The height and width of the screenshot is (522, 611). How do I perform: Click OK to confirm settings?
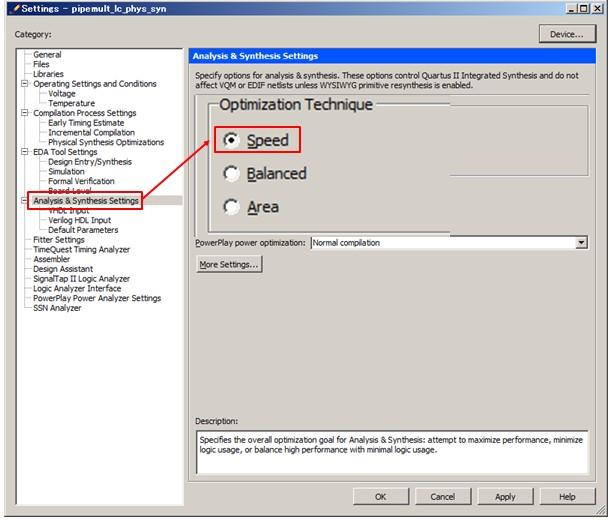click(x=380, y=496)
